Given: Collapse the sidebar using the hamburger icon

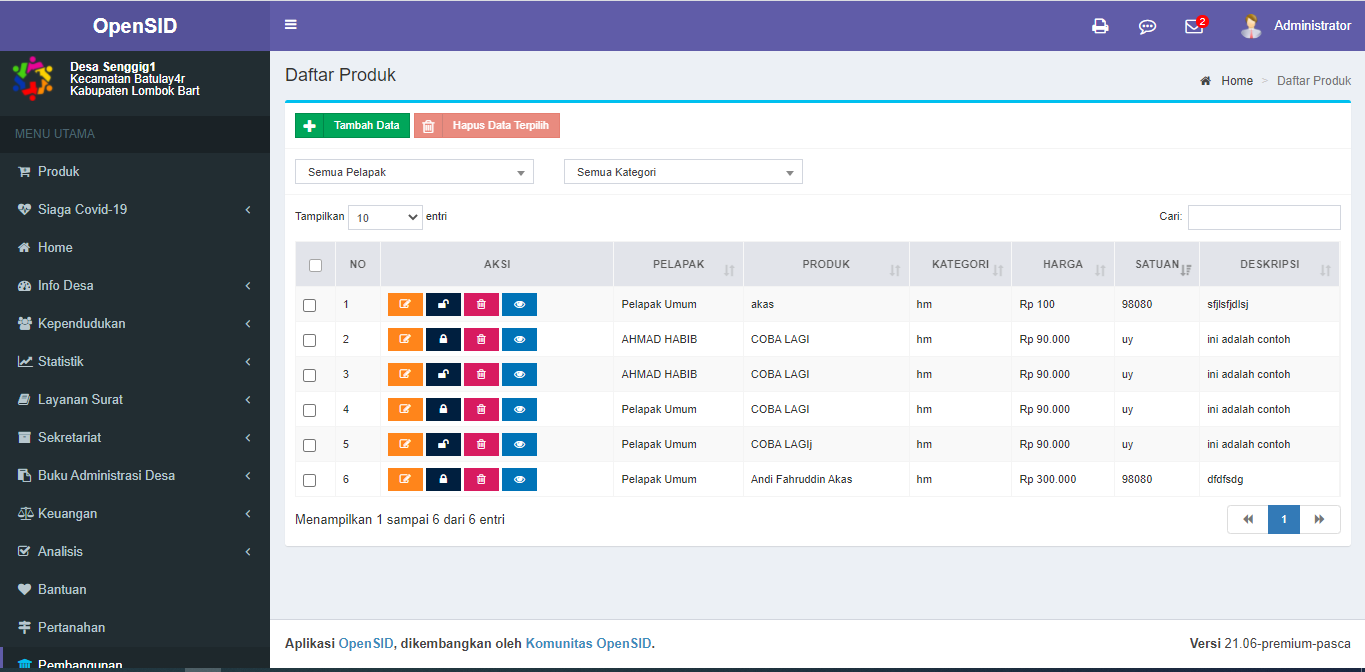Looking at the screenshot, I should [290, 24].
